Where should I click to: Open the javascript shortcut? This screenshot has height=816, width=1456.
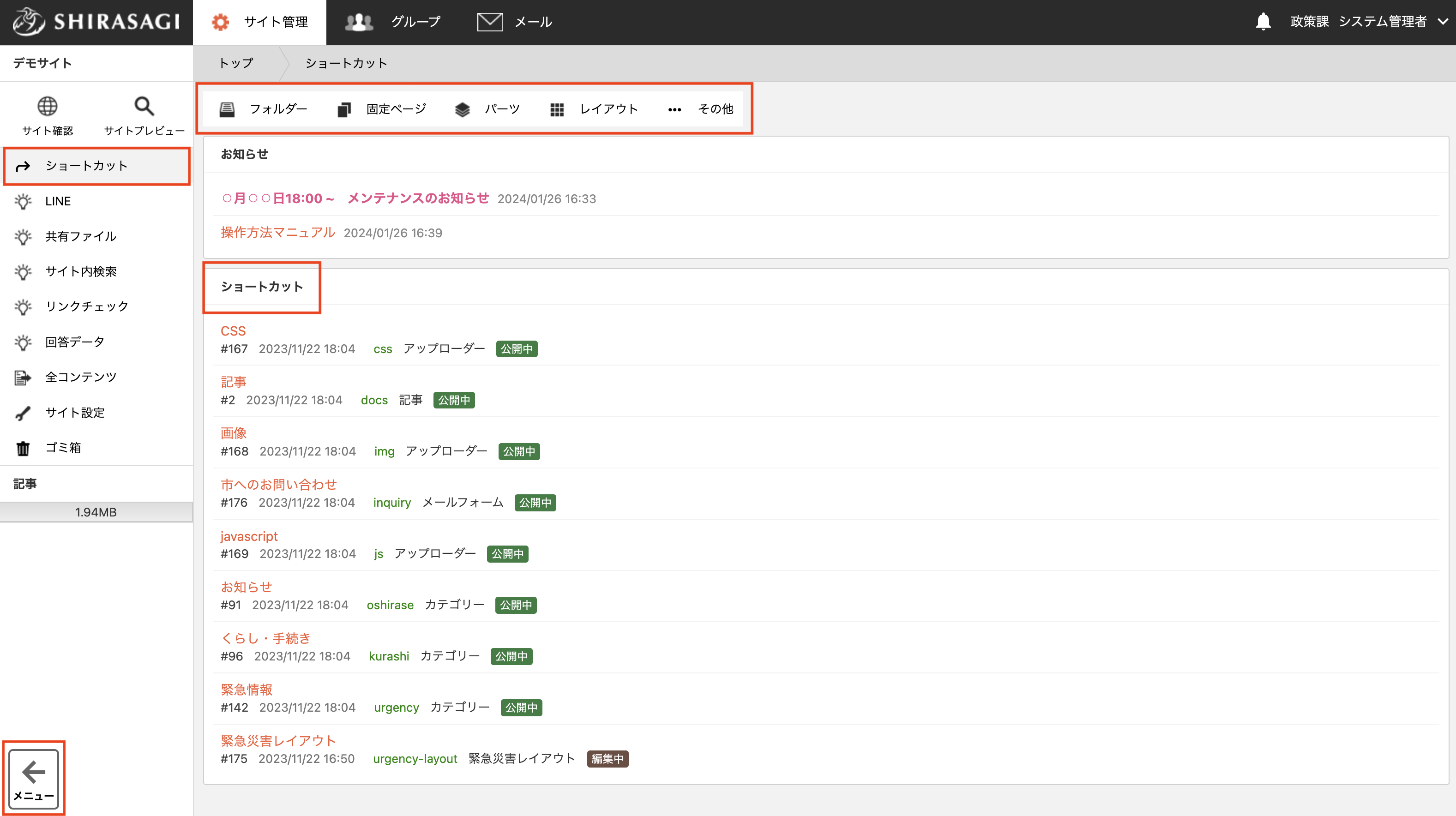pyautogui.click(x=249, y=536)
